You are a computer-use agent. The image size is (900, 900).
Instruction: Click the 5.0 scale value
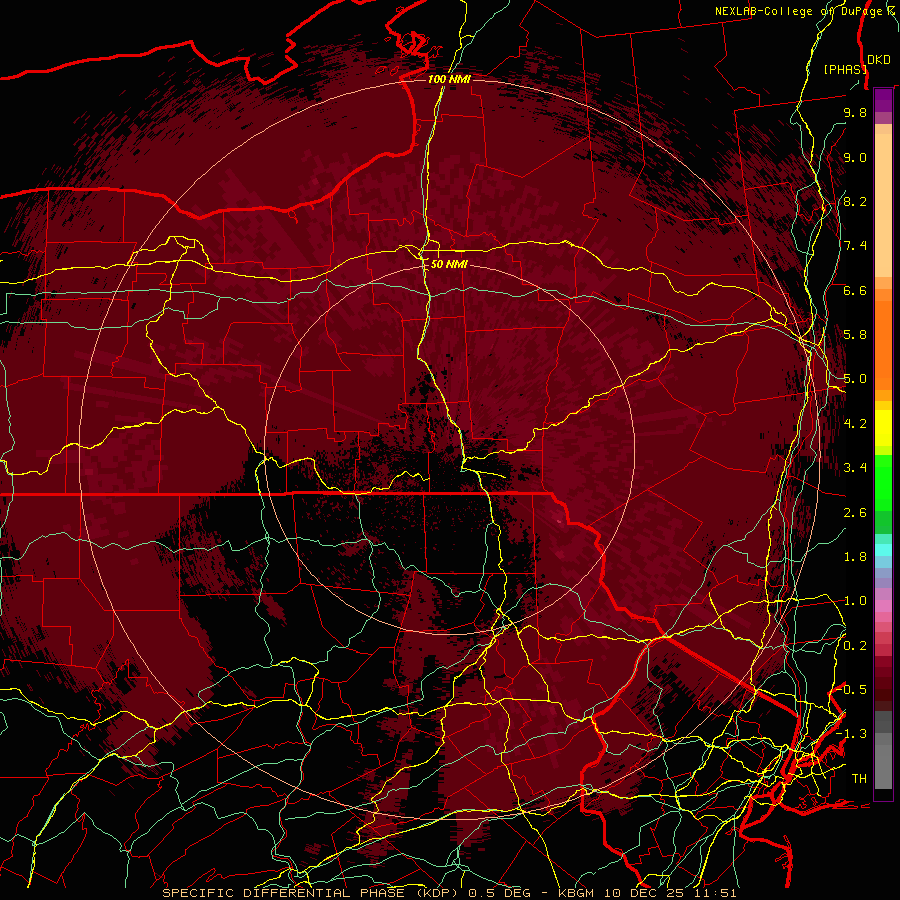[855, 379]
